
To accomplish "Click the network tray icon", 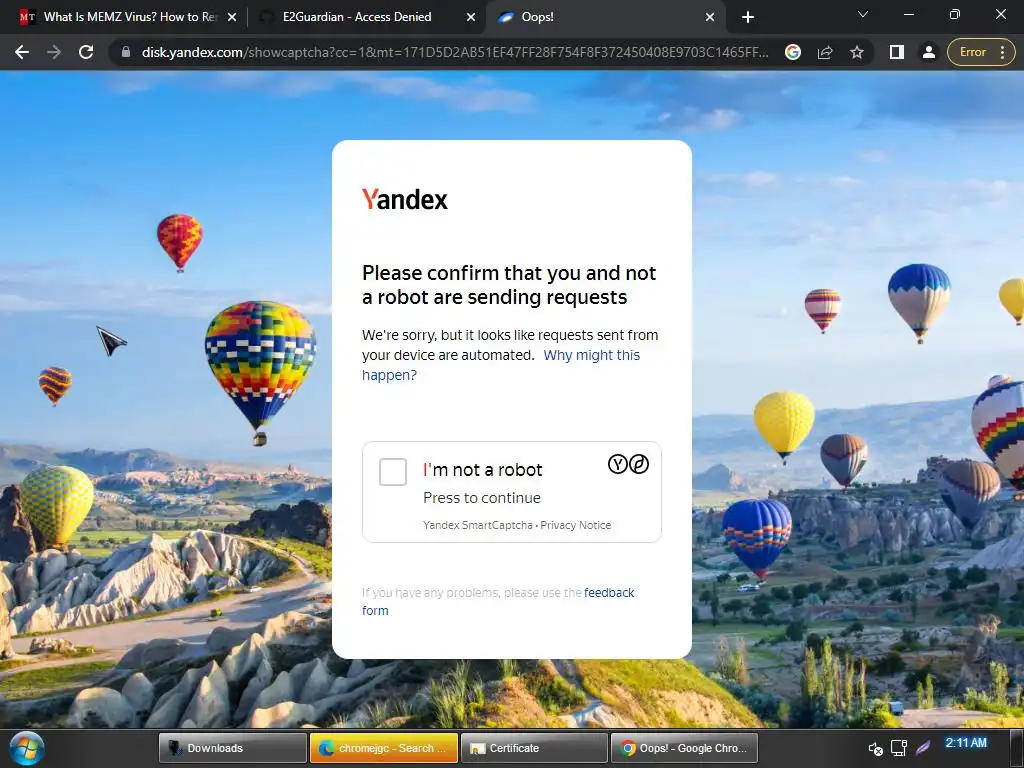I will point(899,748).
